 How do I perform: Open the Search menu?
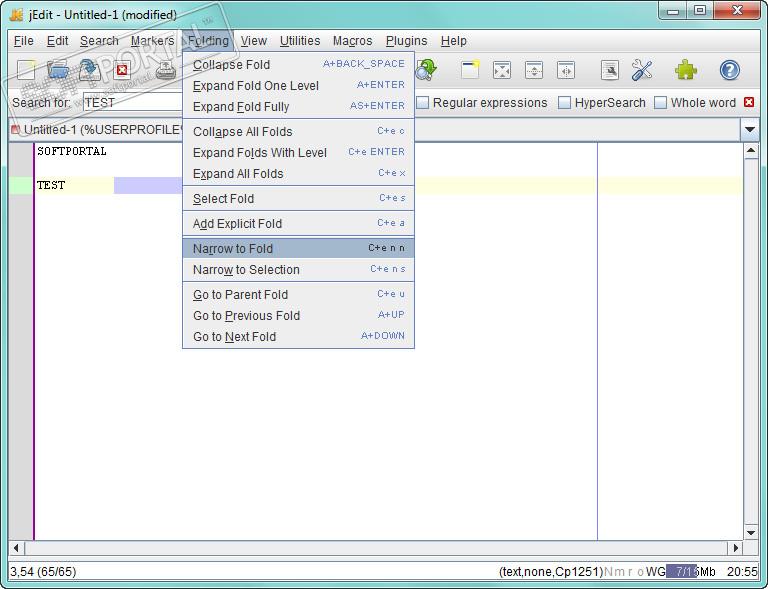pyautogui.click(x=99, y=41)
